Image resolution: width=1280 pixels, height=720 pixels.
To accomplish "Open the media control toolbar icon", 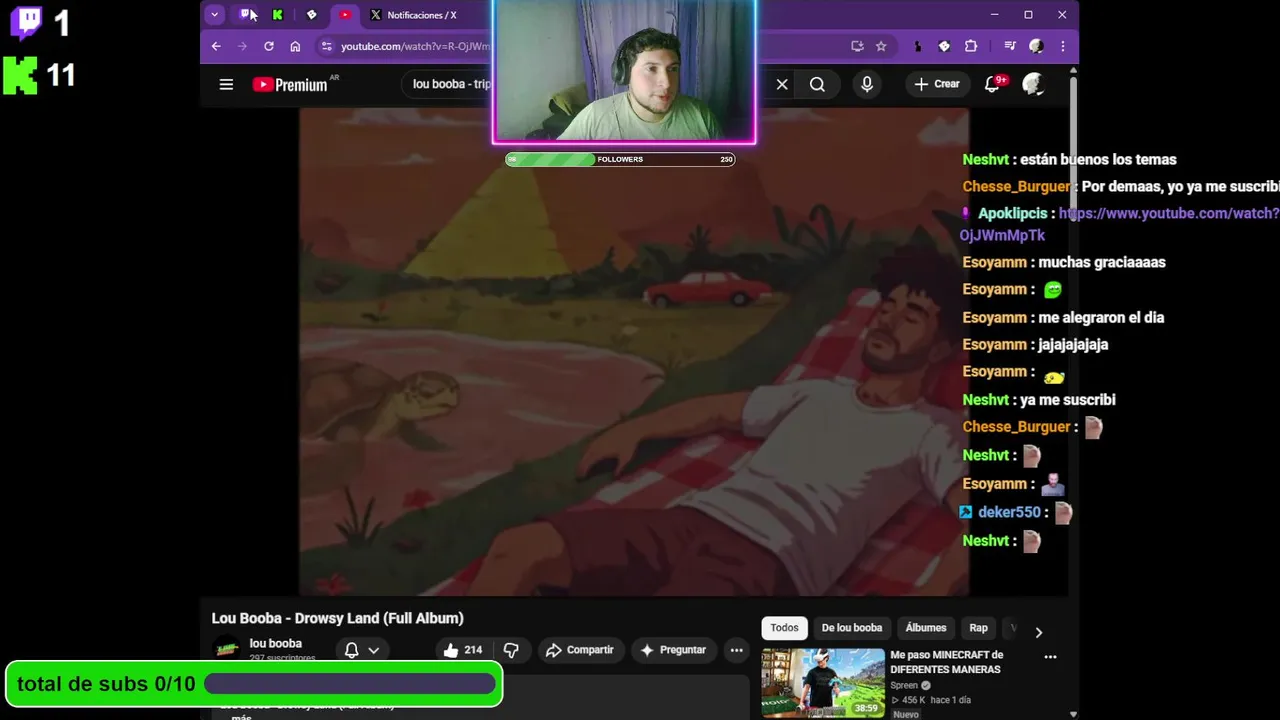I will 1010,46.
